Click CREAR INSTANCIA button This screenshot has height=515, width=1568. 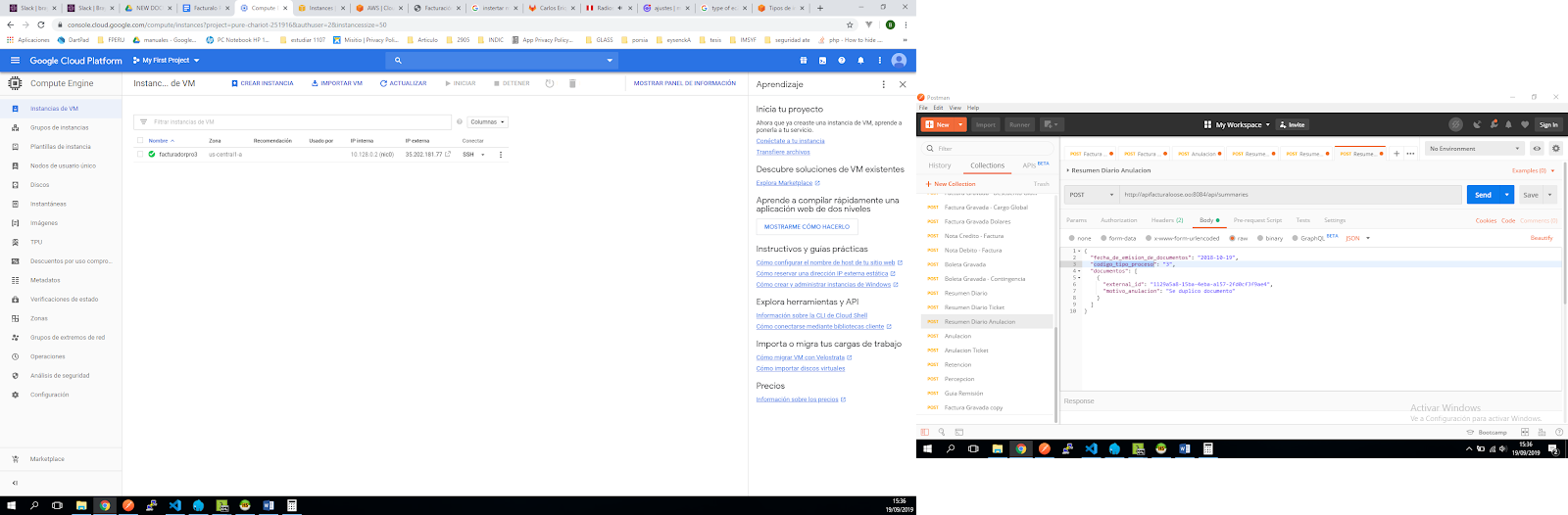[x=263, y=83]
